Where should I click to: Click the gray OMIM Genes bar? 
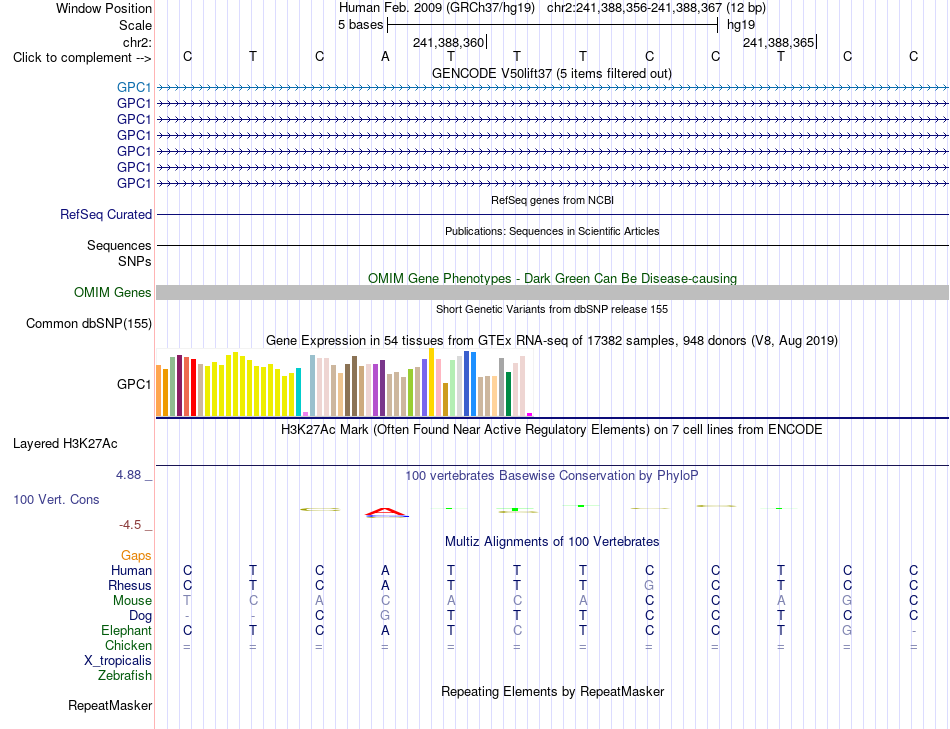pyautogui.click(x=552, y=293)
